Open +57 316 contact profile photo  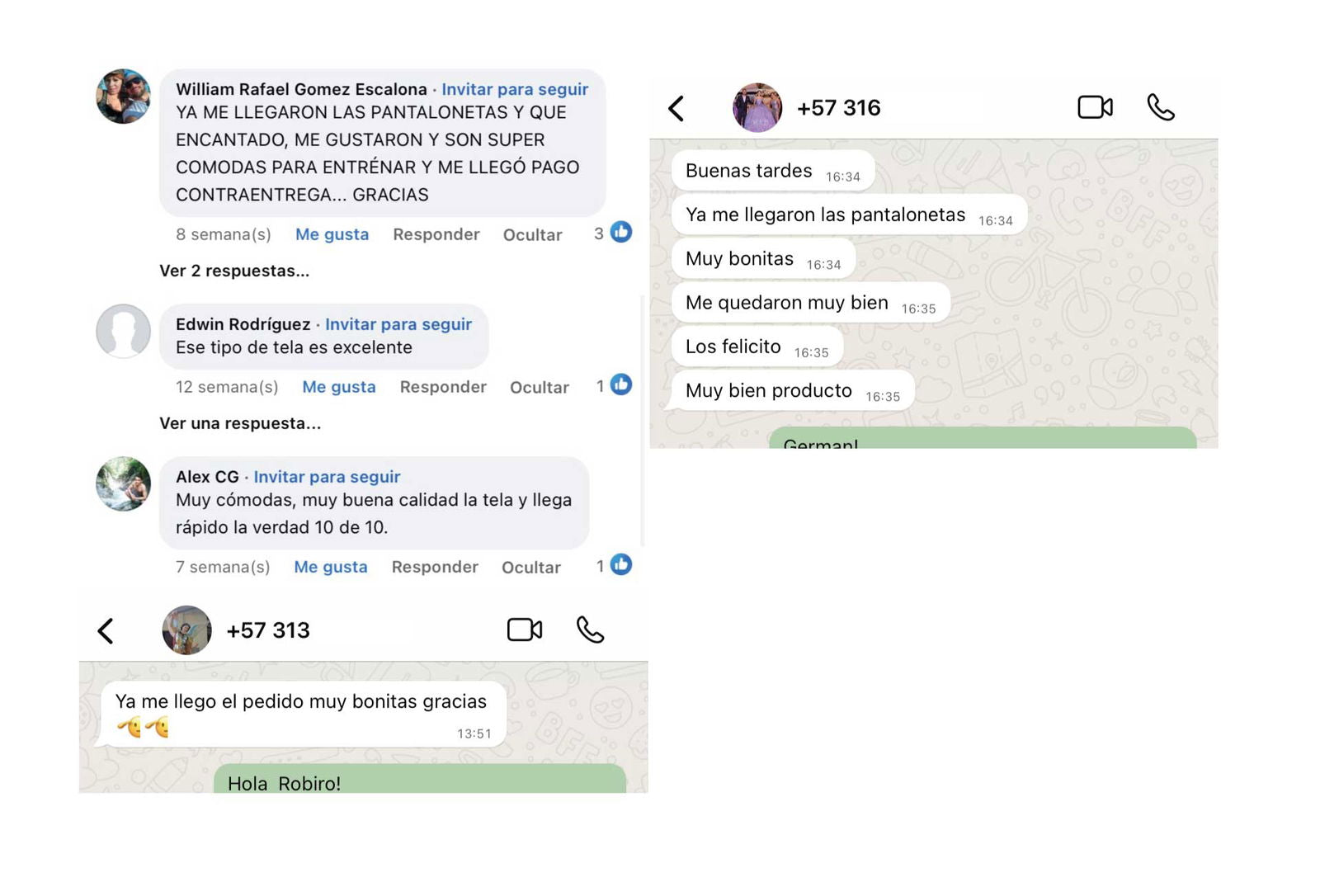[x=757, y=107]
